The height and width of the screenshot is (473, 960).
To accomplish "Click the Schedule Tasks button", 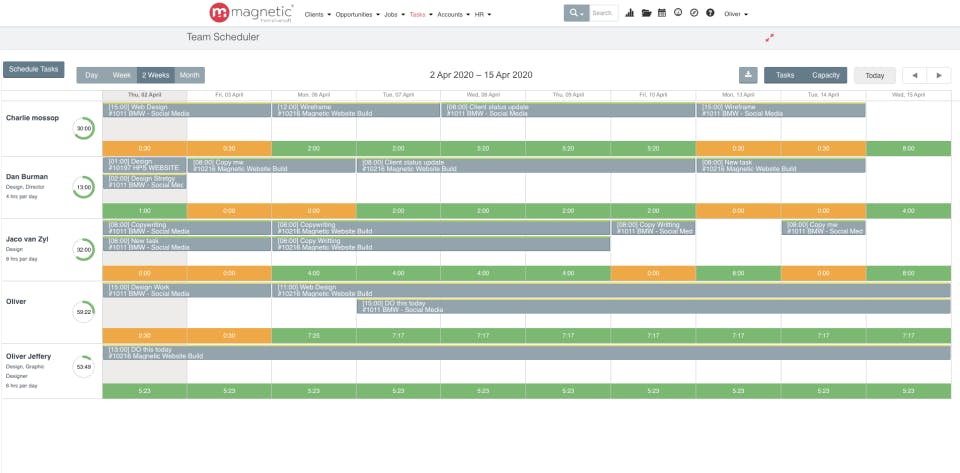I will coord(34,69).
